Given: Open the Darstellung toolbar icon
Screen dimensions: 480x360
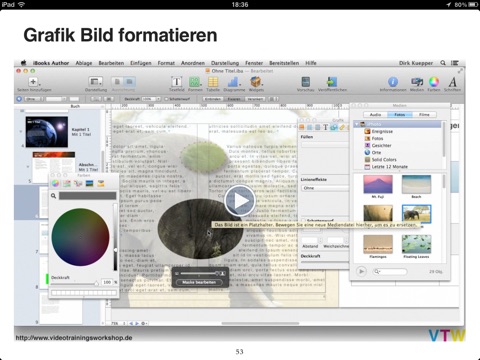Looking at the screenshot, I should click(96, 81).
